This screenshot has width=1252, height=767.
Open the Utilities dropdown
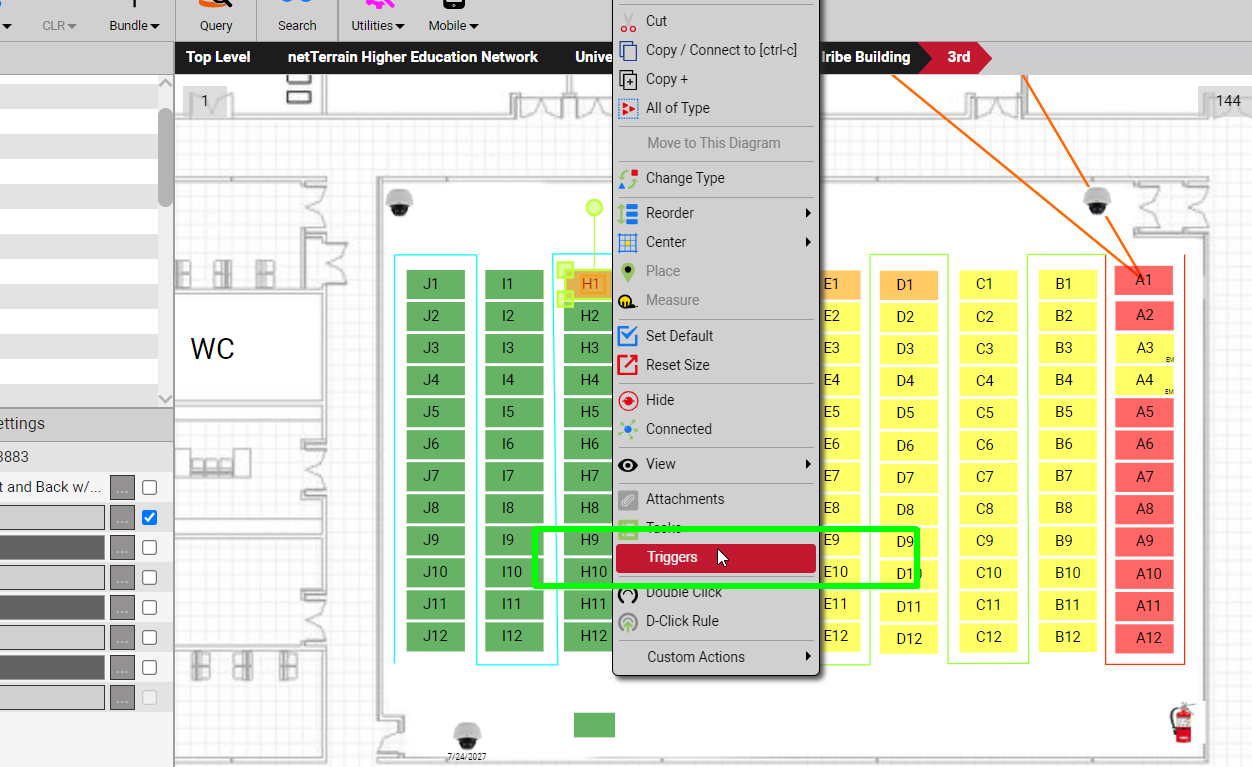click(x=377, y=25)
